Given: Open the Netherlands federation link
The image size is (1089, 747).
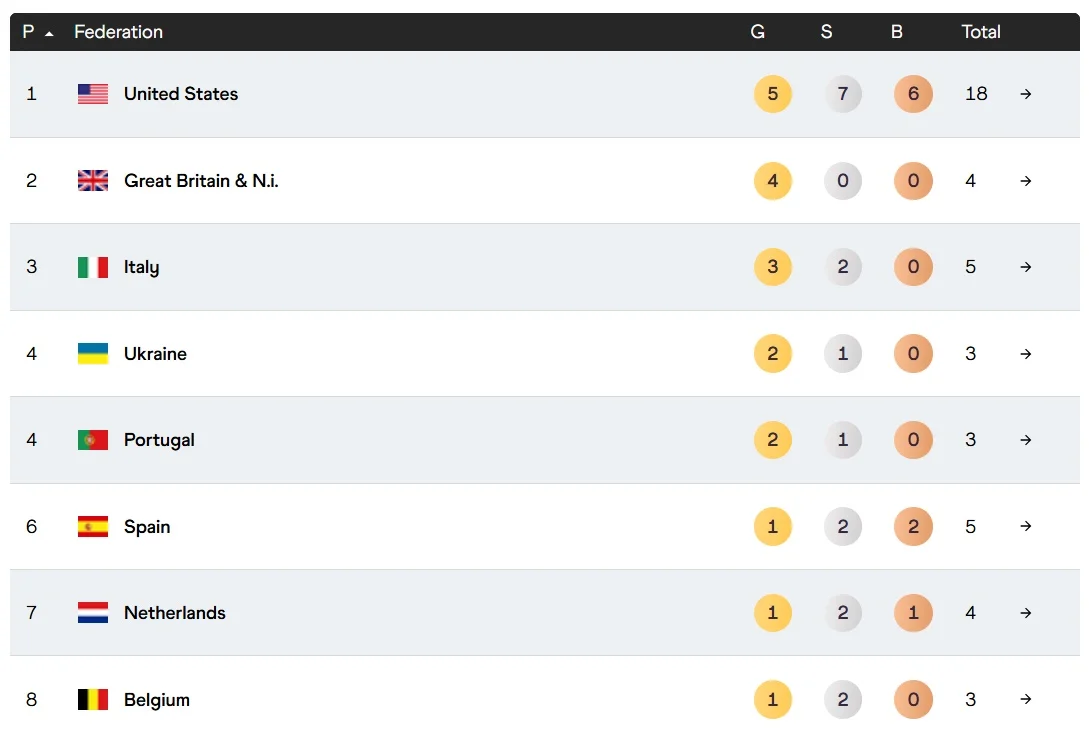Looking at the screenshot, I should [175, 613].
